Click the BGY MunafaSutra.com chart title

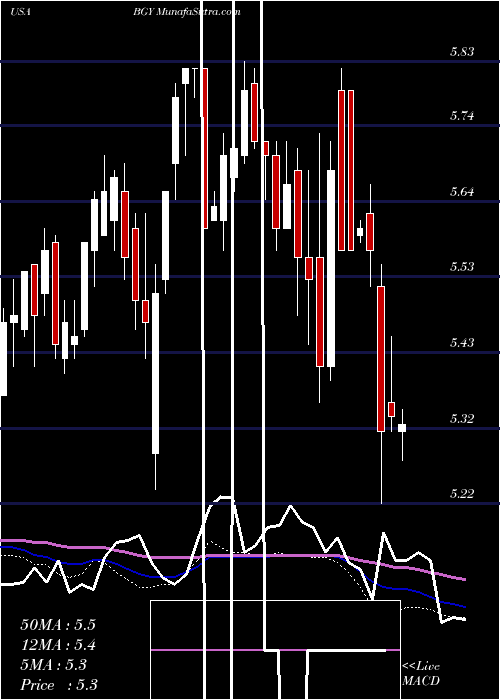(187, 12)
